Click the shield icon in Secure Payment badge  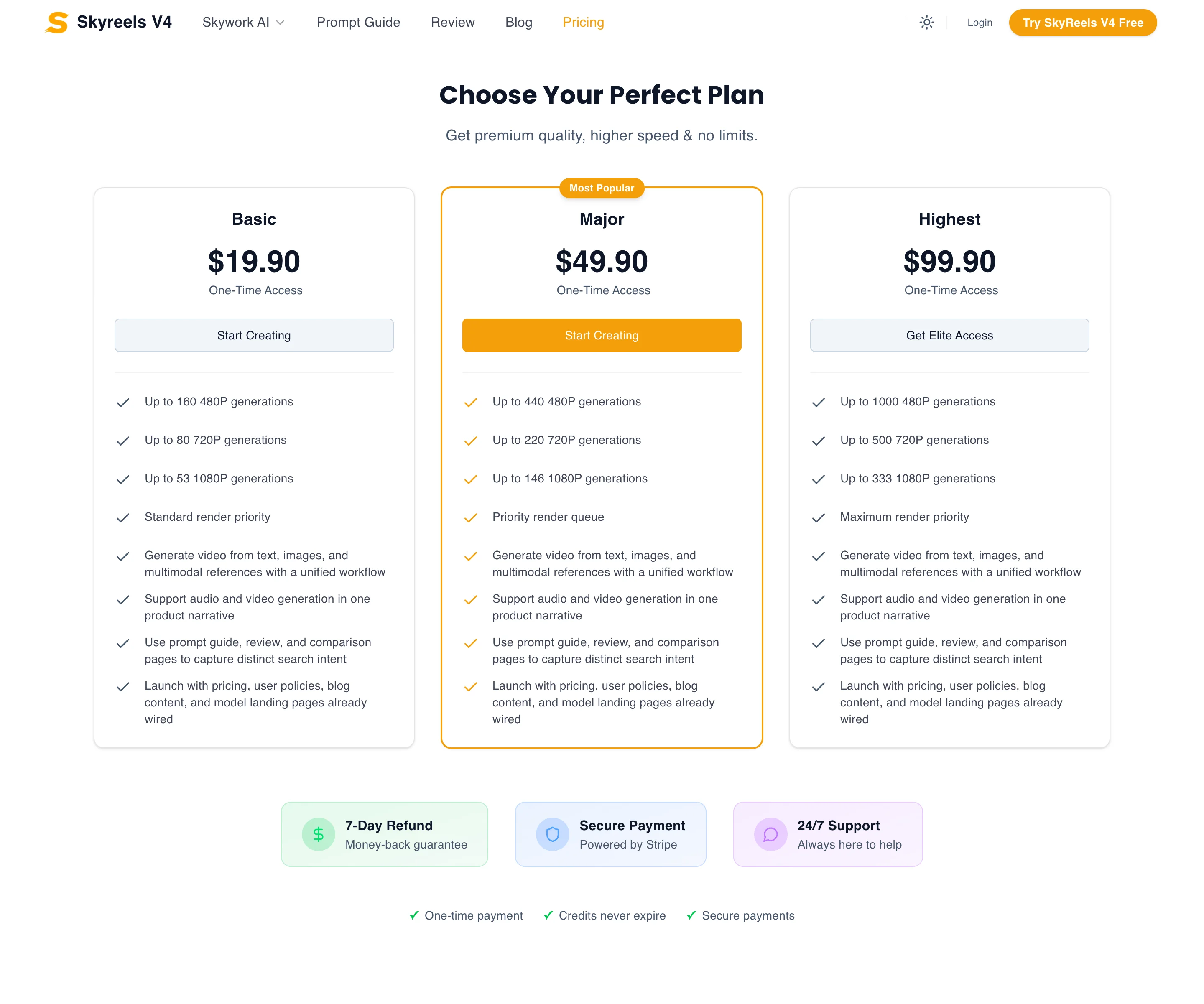tap(552, 834)
